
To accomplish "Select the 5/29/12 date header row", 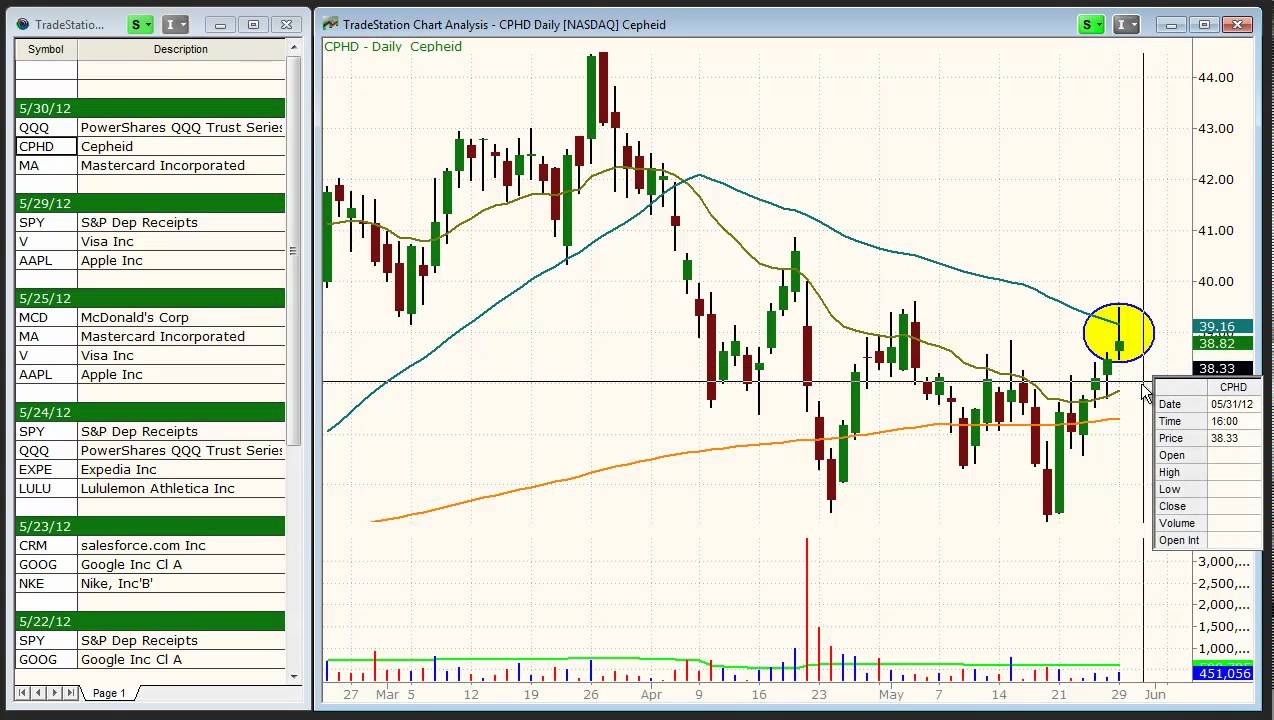I will pyautogui.click(x=150, y=203).
